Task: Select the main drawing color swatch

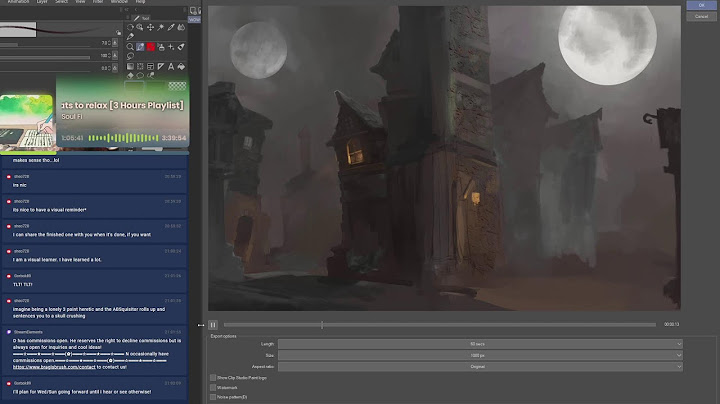Action: pyautogui.click(x=134, y=86)
